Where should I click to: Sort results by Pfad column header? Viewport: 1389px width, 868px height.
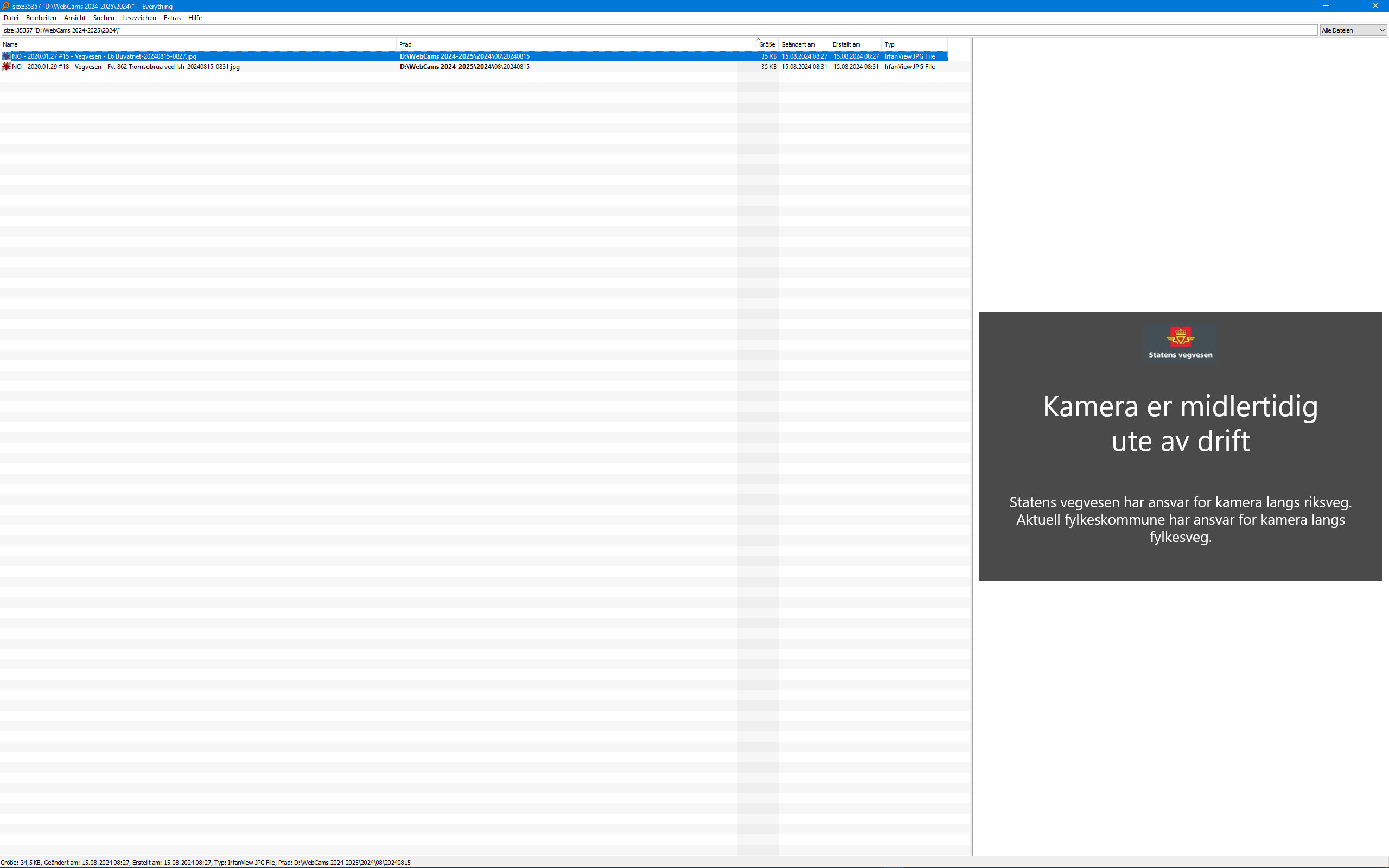tap(565, 44)
